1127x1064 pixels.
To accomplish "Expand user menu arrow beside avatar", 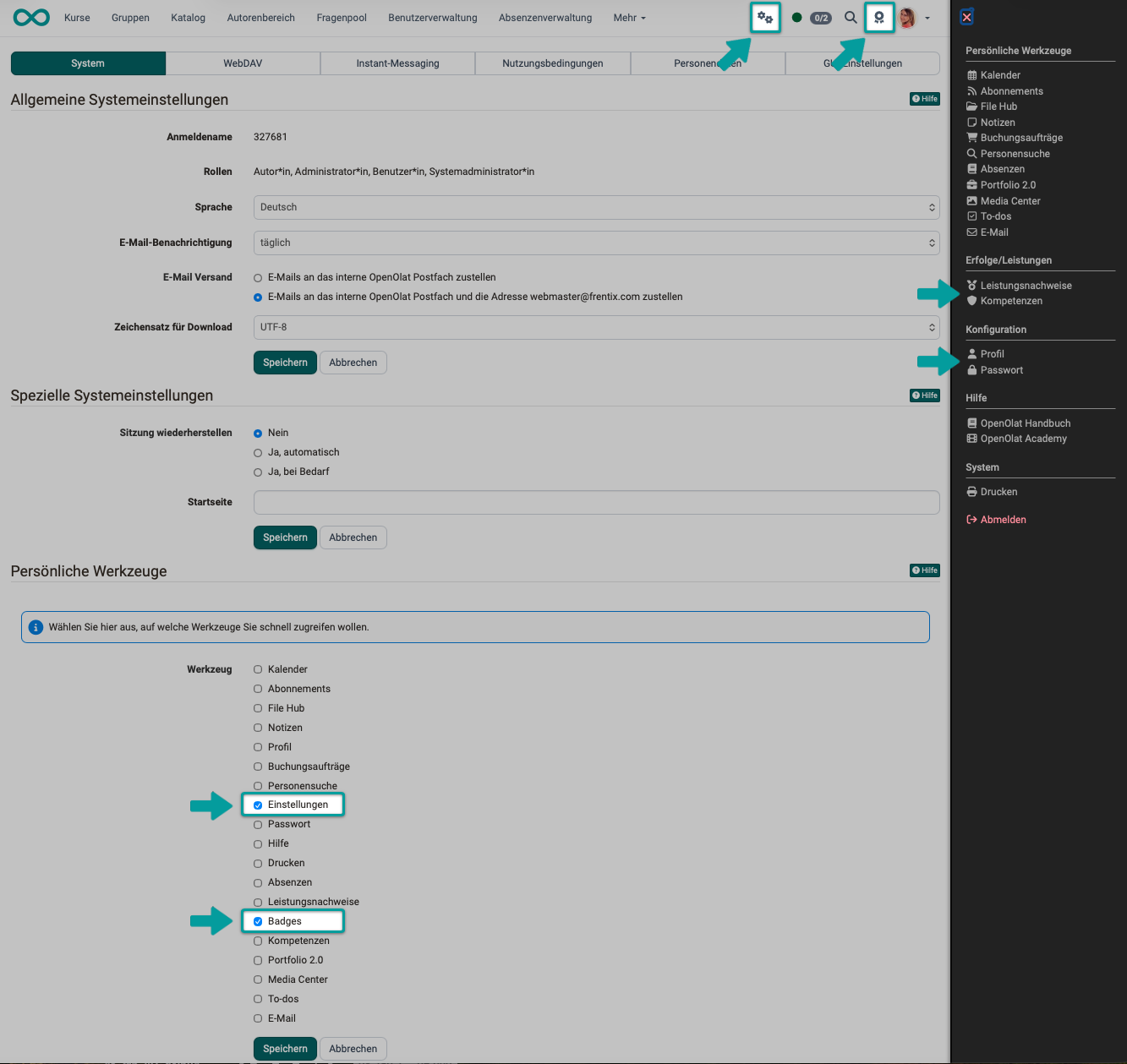I will [x=927, y=18].
